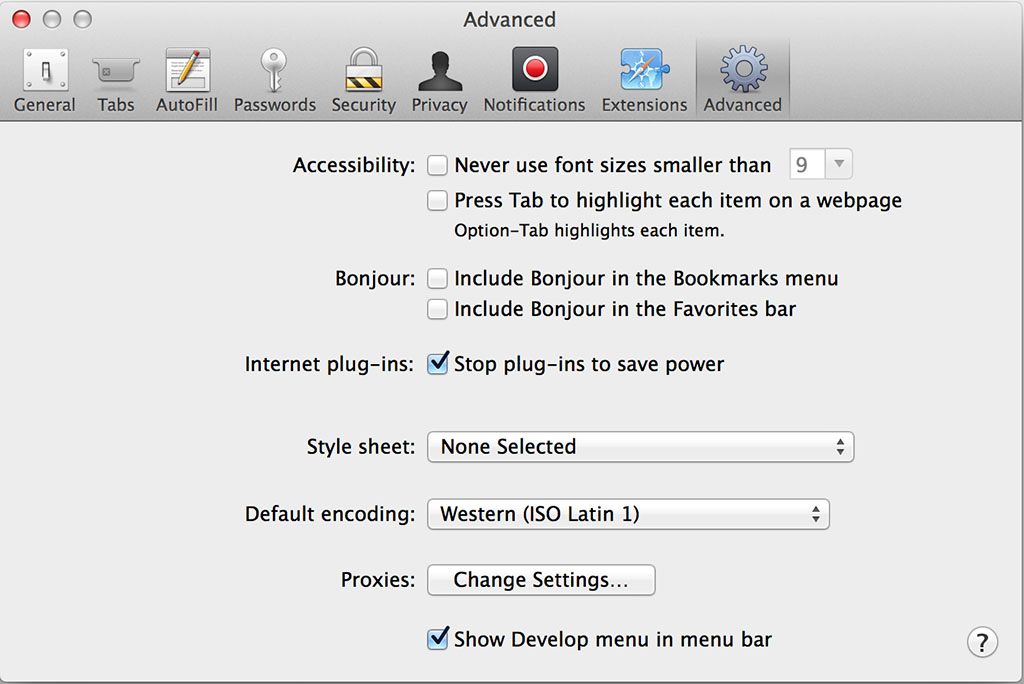Toggle Press Tab to highlight each item
The width and height of the screenshot is (1024, 684).
point(437,200)
